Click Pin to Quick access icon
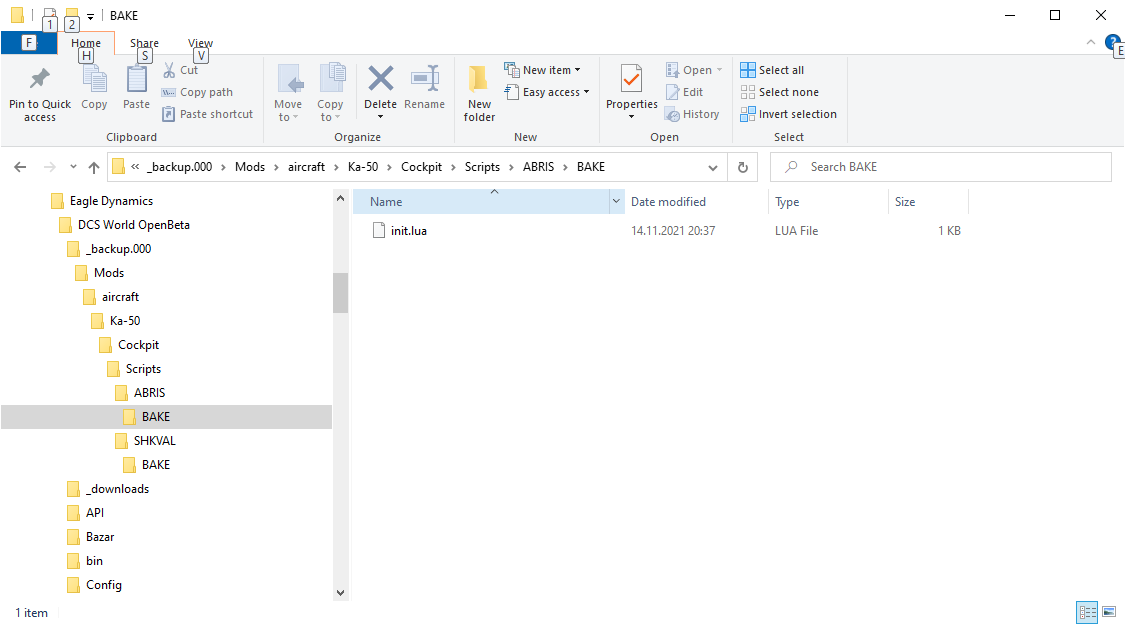The image size is (1125, 625). point(39,79)
